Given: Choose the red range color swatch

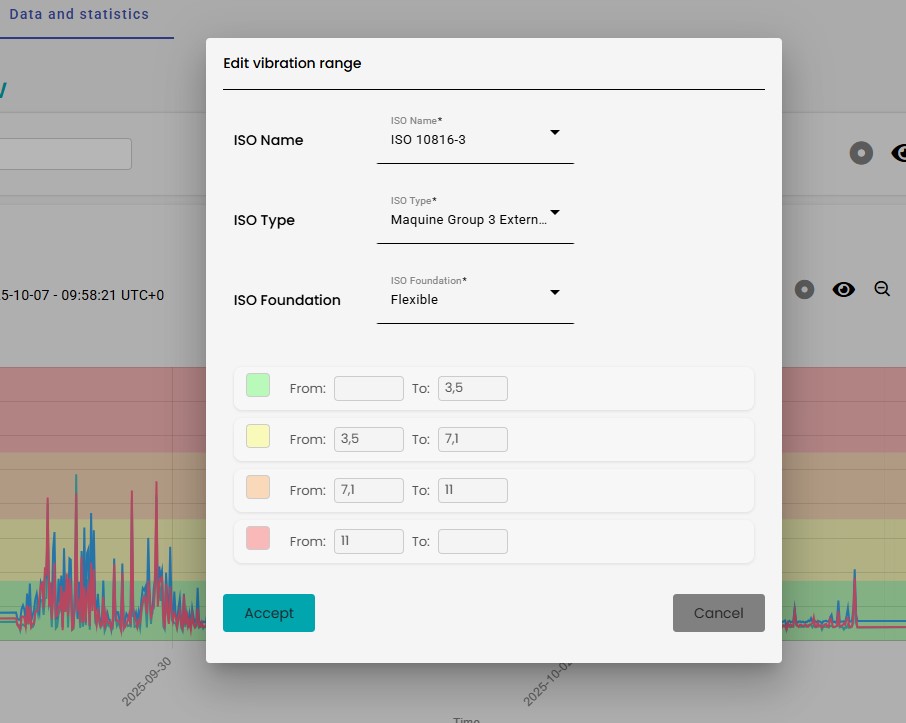Looking at the screenshot, I should [257, 538].
